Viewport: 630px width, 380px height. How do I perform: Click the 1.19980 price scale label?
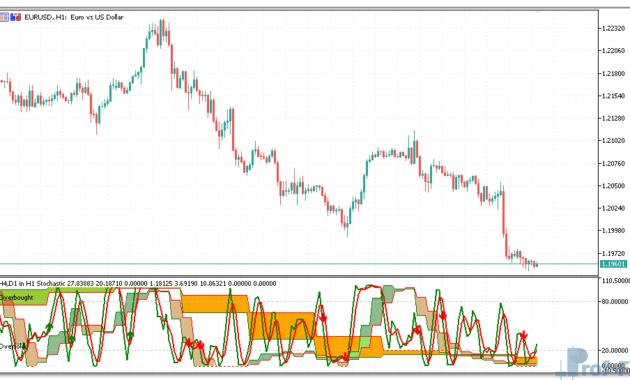point(613,231)
